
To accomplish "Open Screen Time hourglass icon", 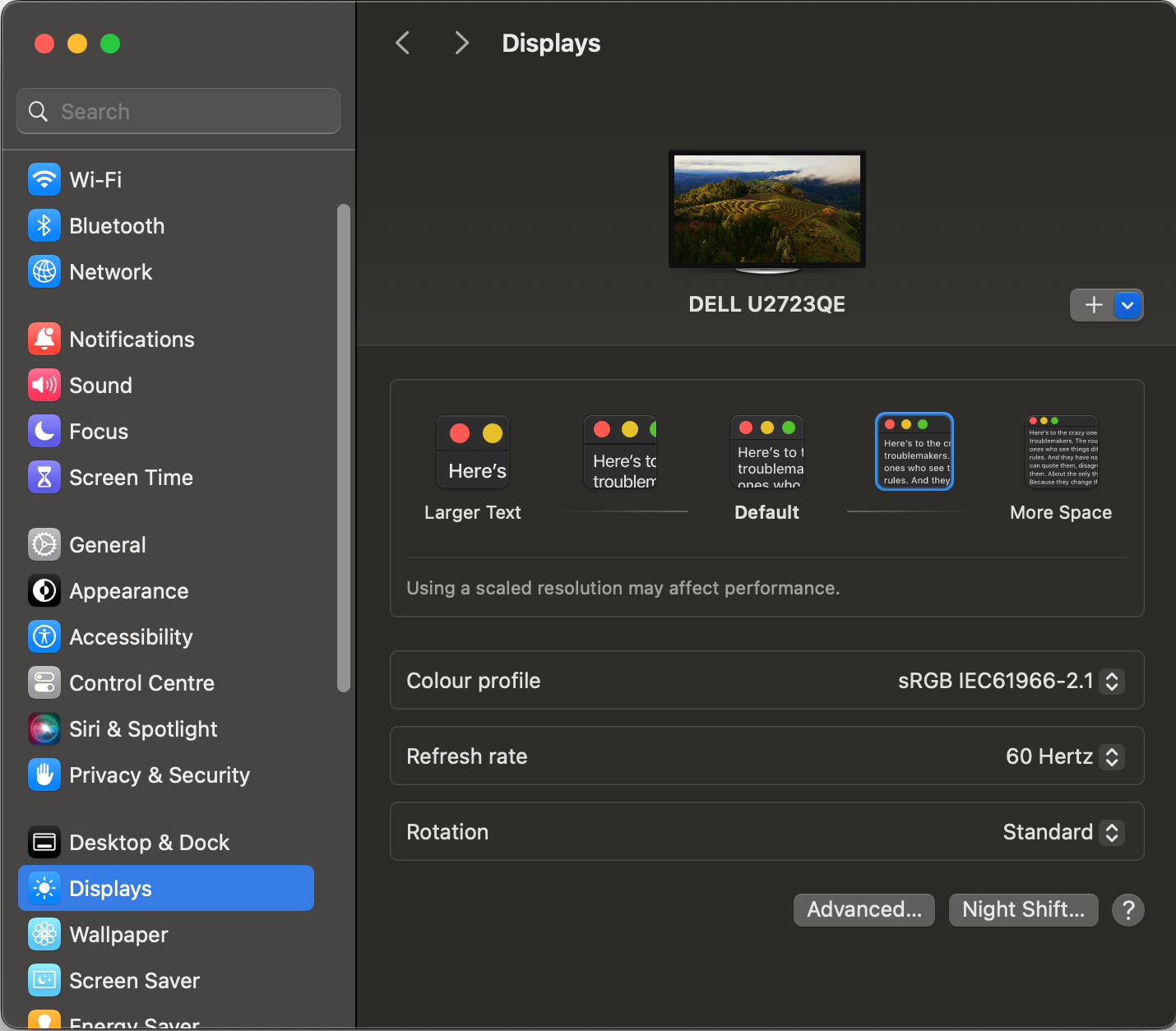I will 44,477.
